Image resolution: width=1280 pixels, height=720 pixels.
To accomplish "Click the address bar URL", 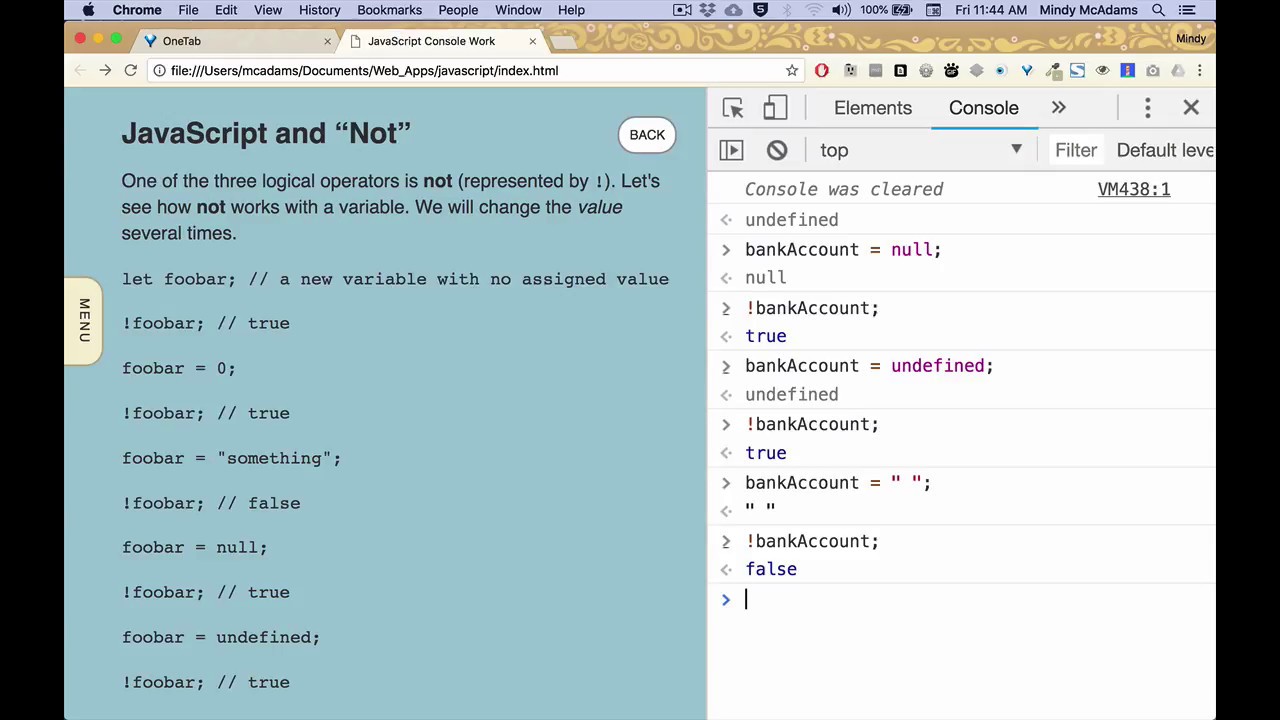I will point(364,71).
